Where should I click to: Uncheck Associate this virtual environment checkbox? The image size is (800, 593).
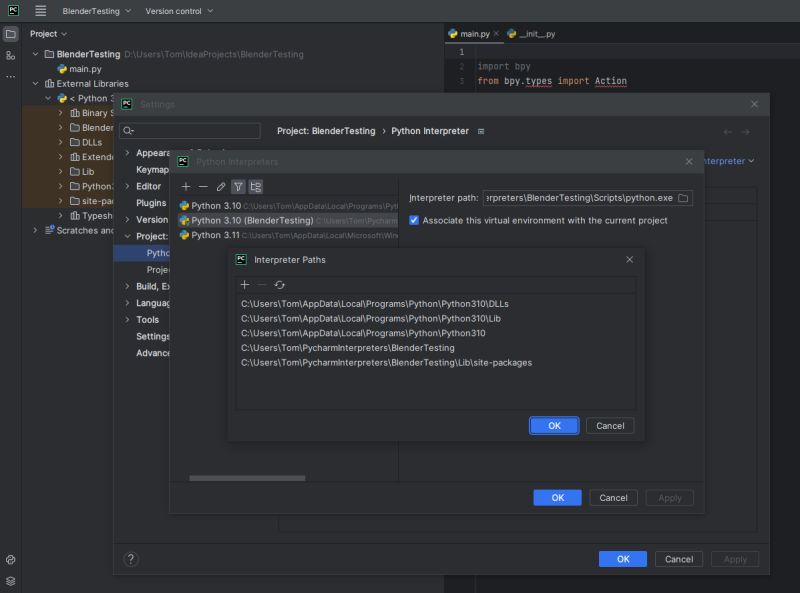click(x=414, y=220)
